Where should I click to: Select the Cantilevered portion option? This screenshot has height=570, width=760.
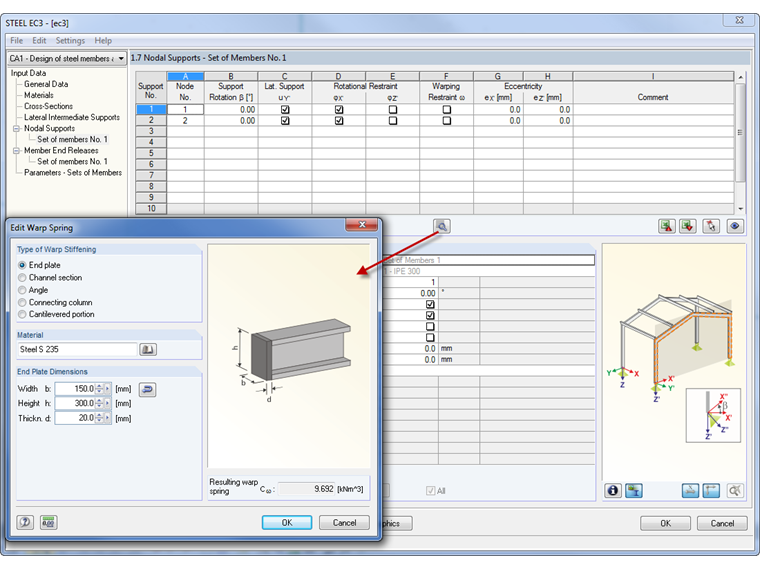pyautogui.click(x=22, y=315)
